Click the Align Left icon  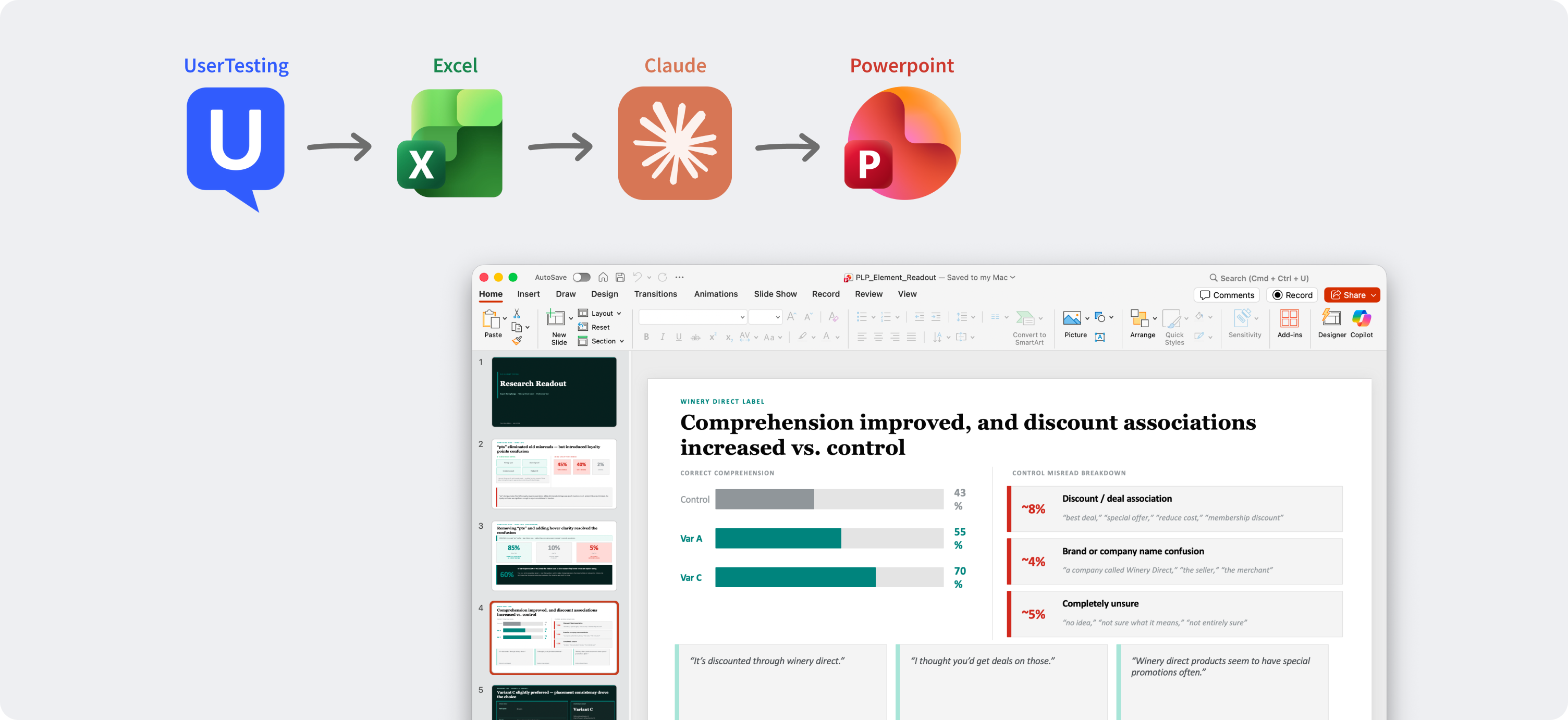click(x=862, y=337)
